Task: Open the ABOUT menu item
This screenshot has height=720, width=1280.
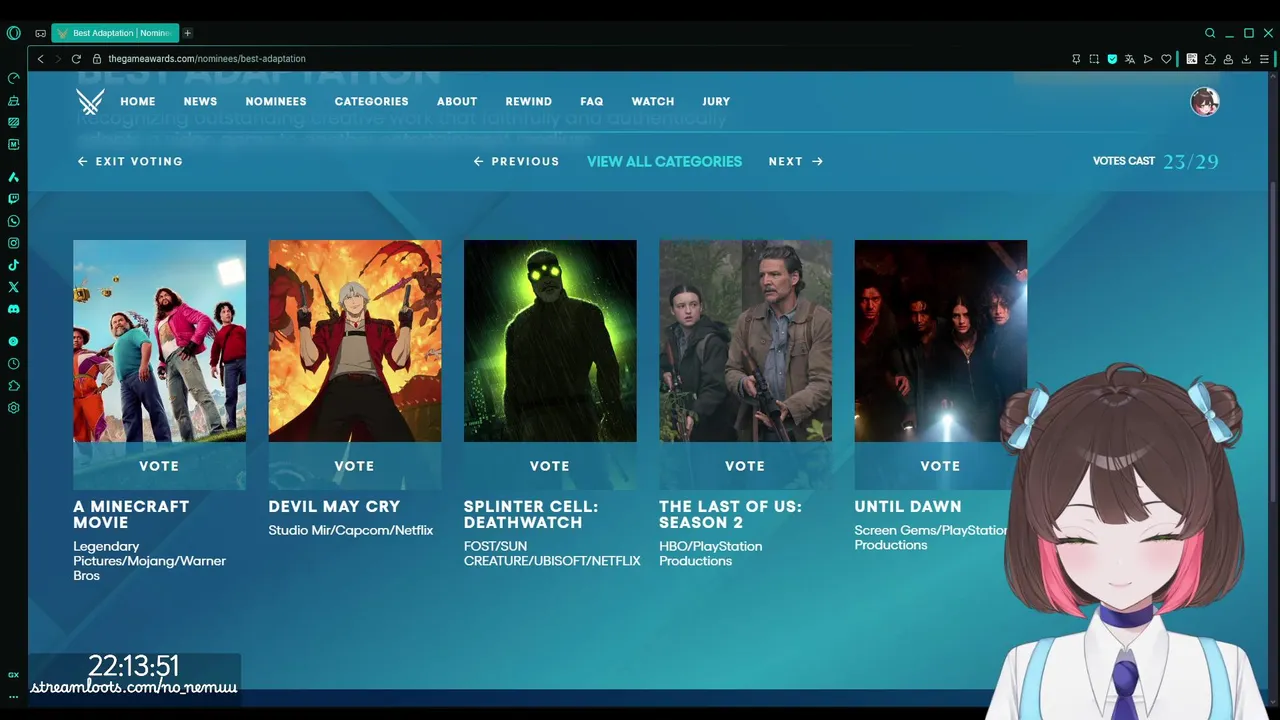Action: 457,101
